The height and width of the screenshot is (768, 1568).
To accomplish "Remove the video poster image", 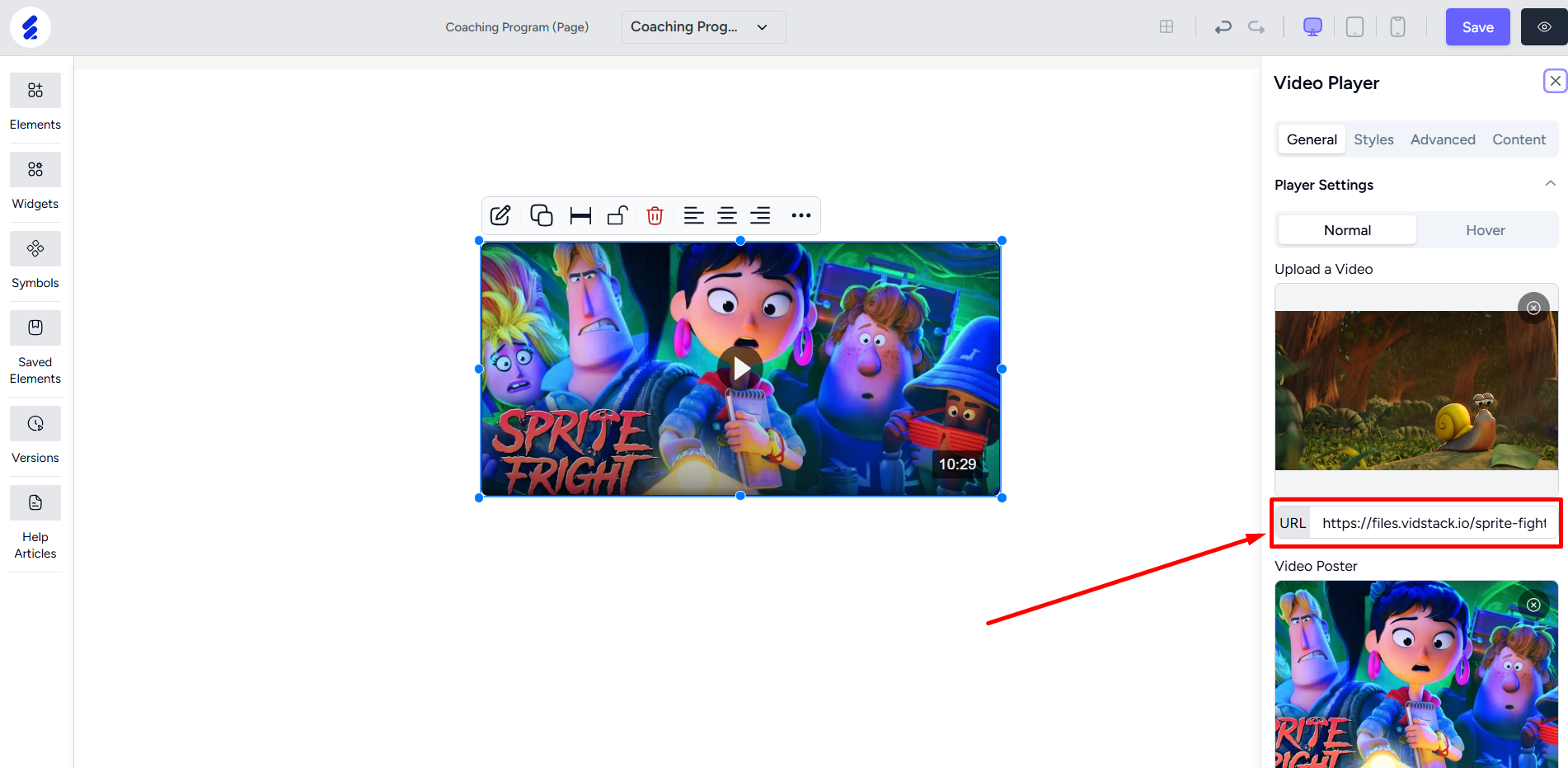I will coord(1533,605).
